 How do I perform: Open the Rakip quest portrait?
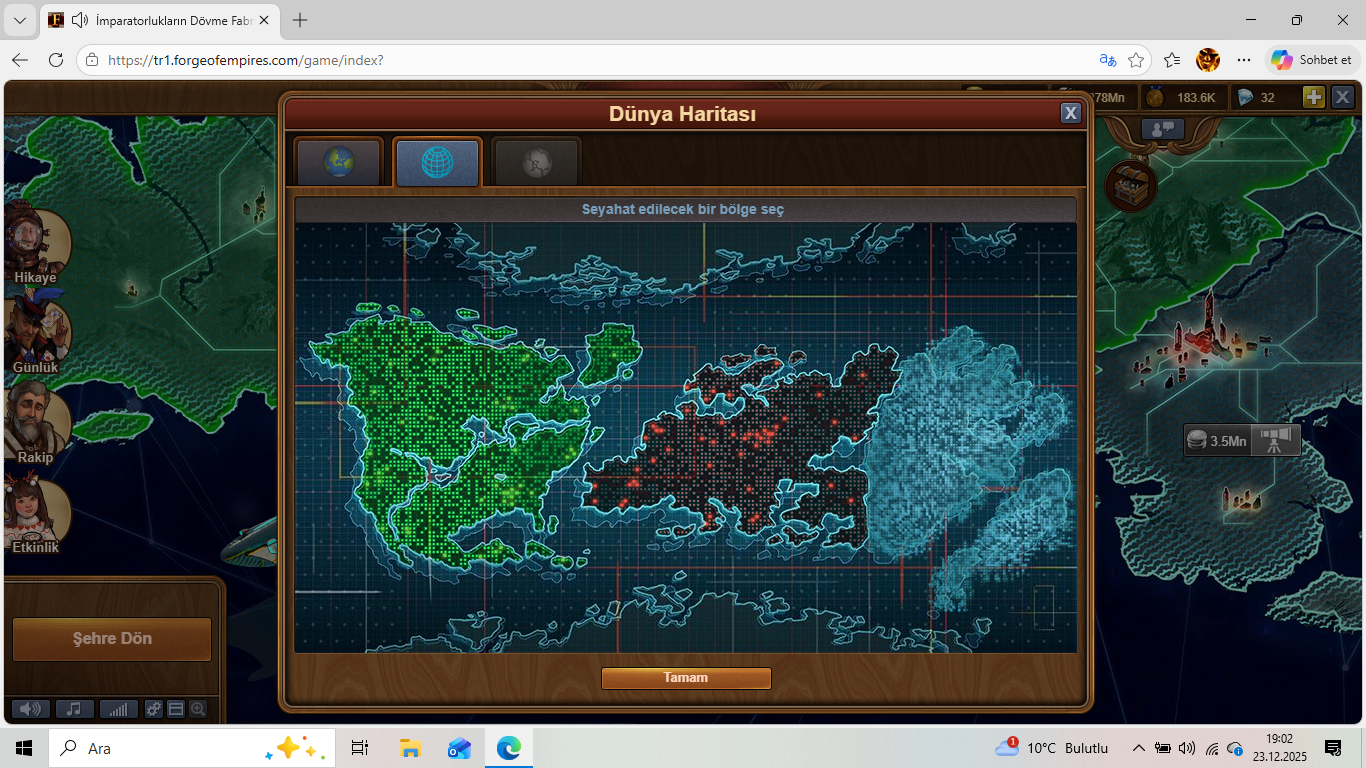(36, 424)
